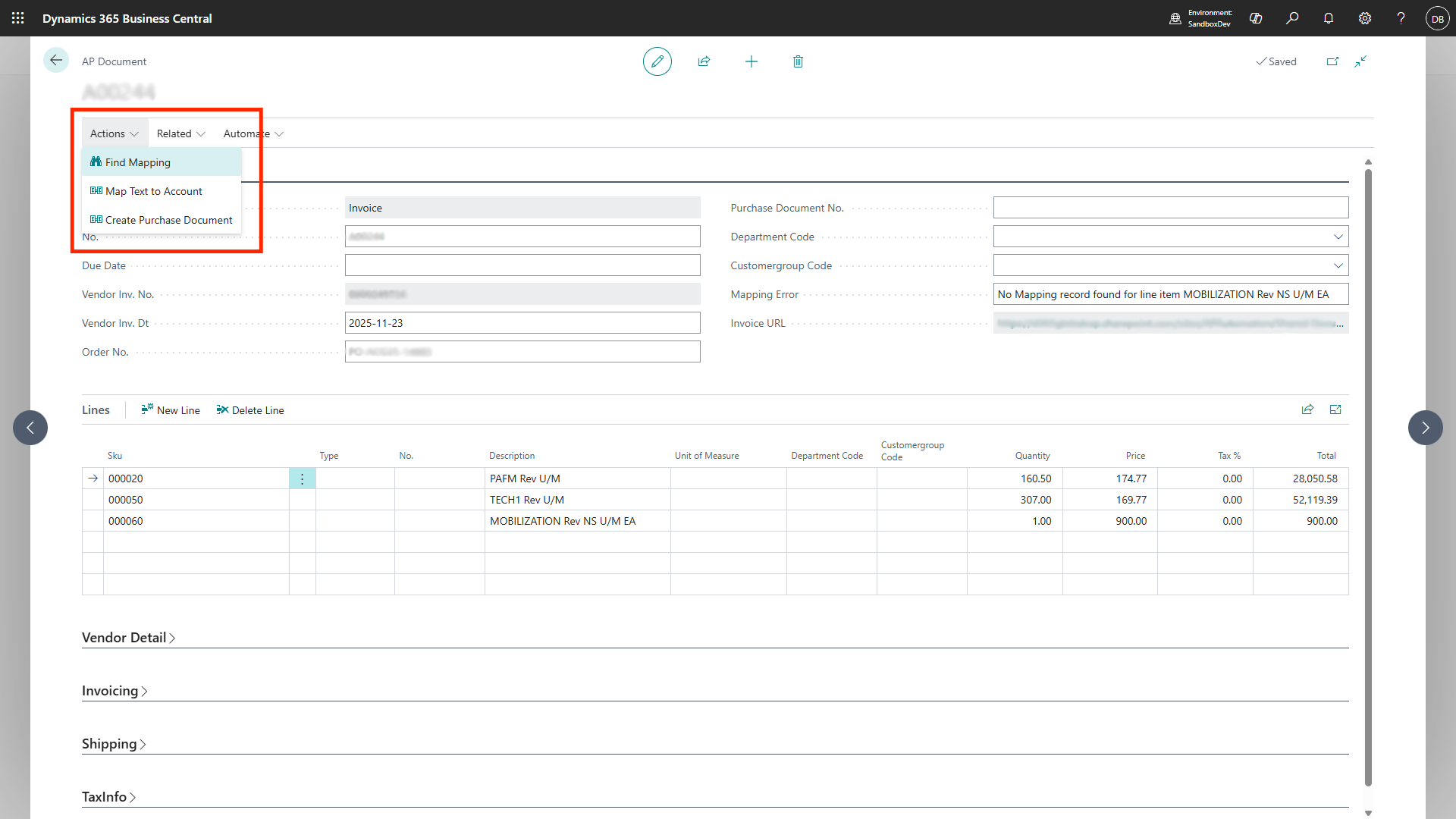Click the back arrow button
Image resolution: width=1456 pixels, height=819 pixels.
tap(55, 61)
